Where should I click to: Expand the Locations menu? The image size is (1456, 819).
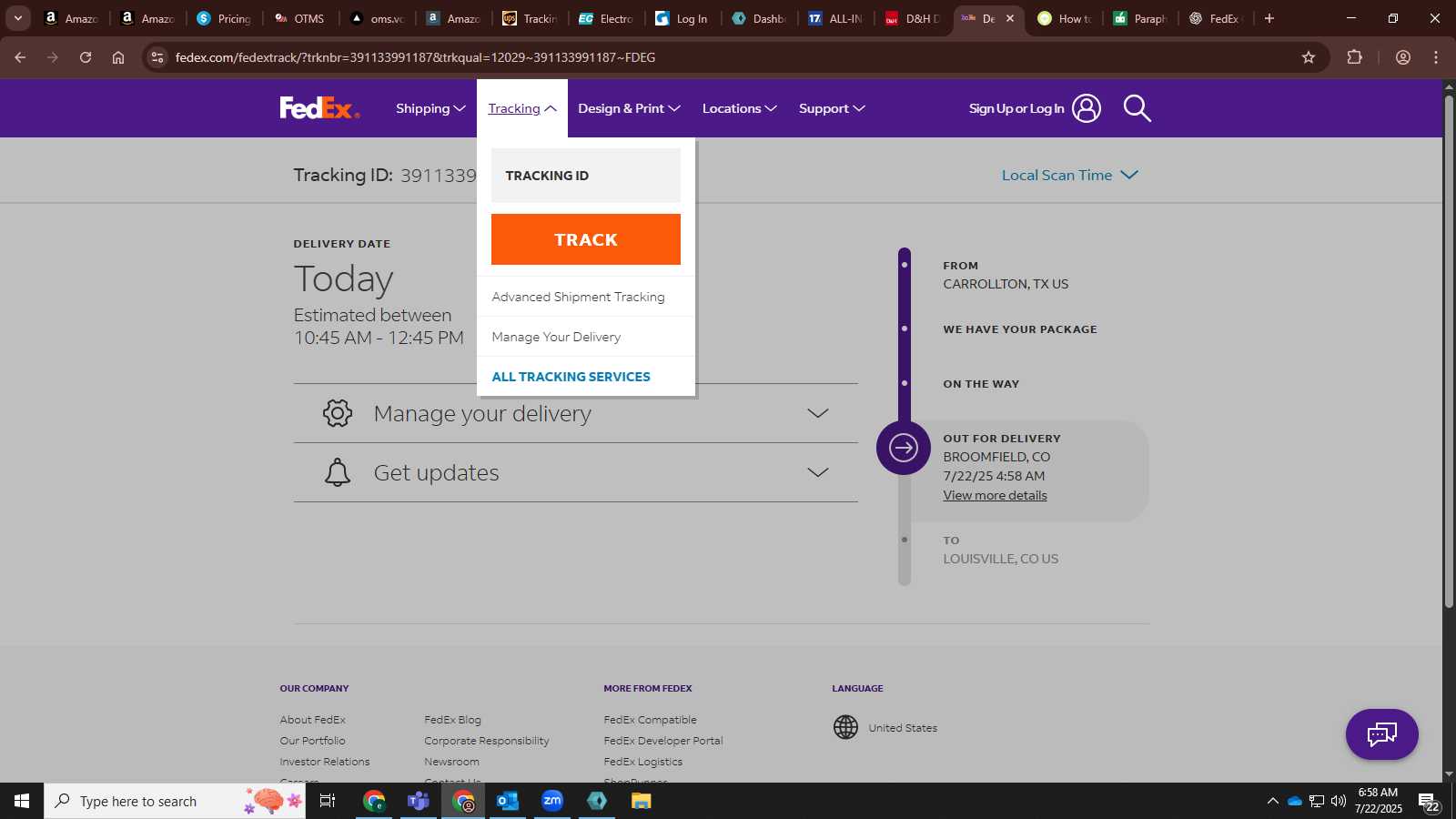point(739,108)
